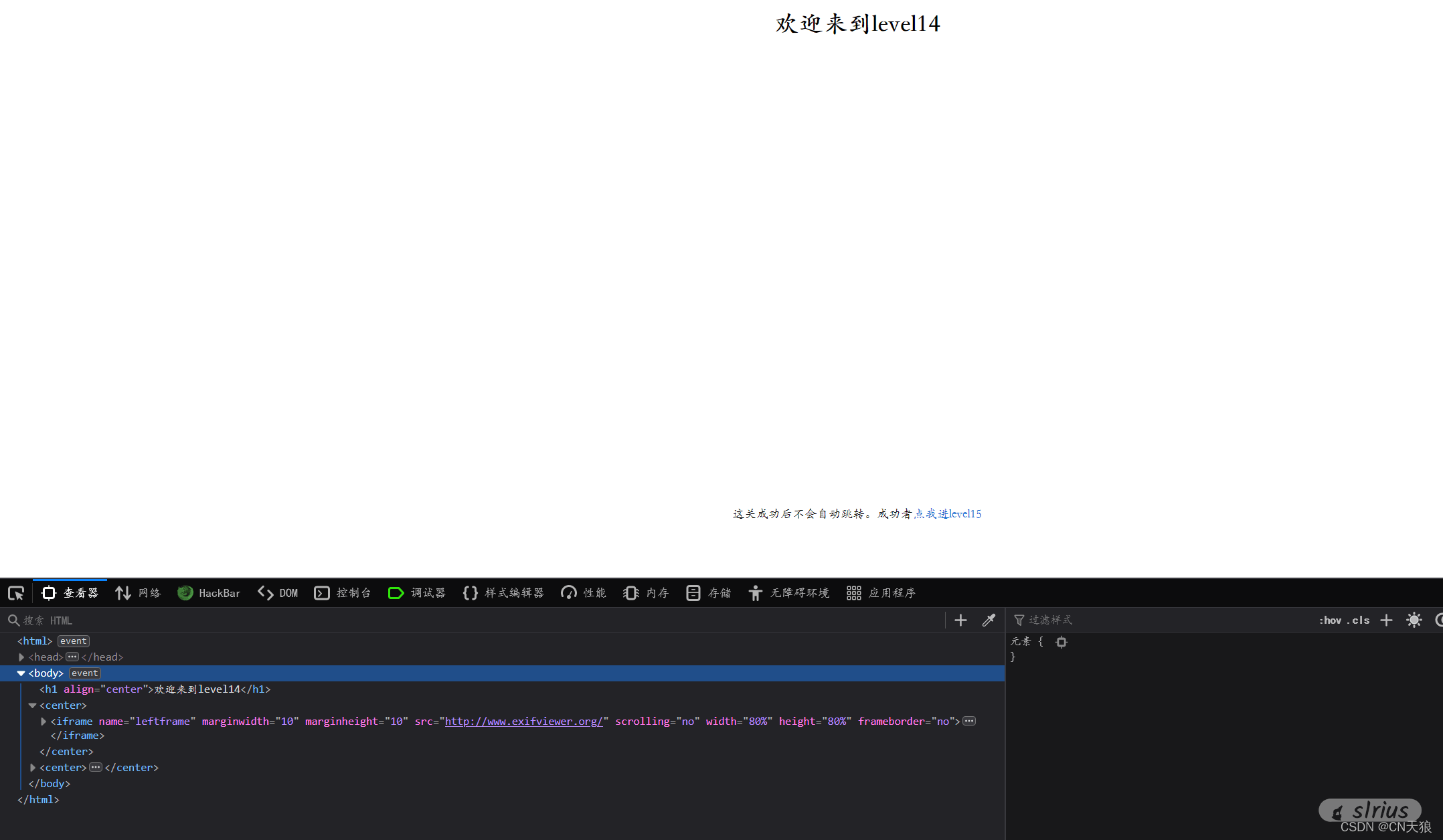The width and height of the screenshot is (1443, 840).
Task: Toggle the .cls class editor panel
Action: [x=1359, y=620]
